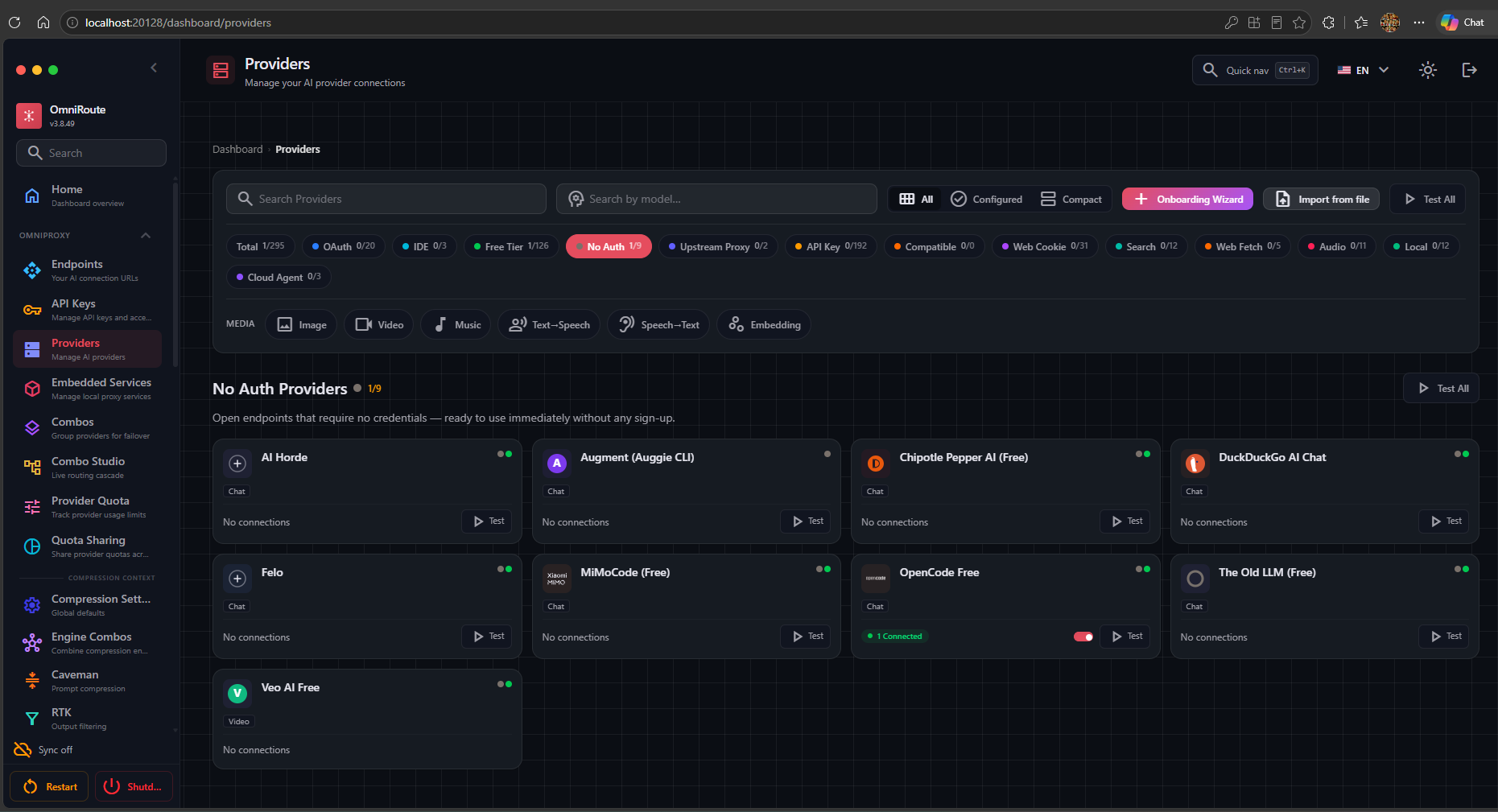Image resolution: width=1498 pixels, height=812 pixels.
Task: Click the logout icon in header
Action: click(1469, 70)
